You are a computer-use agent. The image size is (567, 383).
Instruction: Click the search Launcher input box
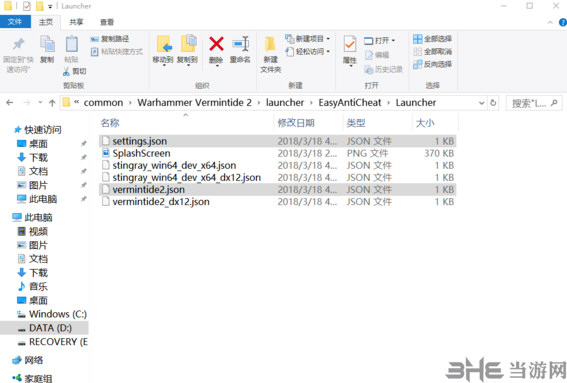534,103
